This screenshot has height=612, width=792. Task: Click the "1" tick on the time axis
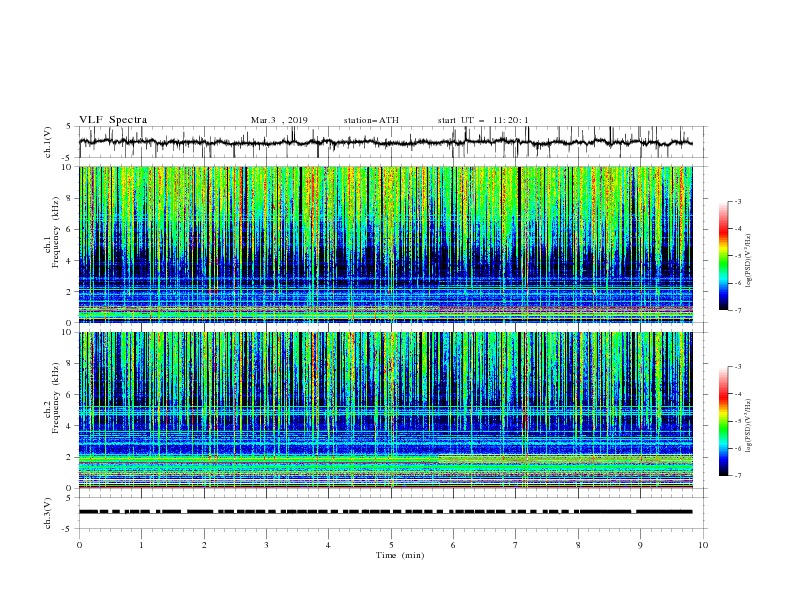[141, 545]
